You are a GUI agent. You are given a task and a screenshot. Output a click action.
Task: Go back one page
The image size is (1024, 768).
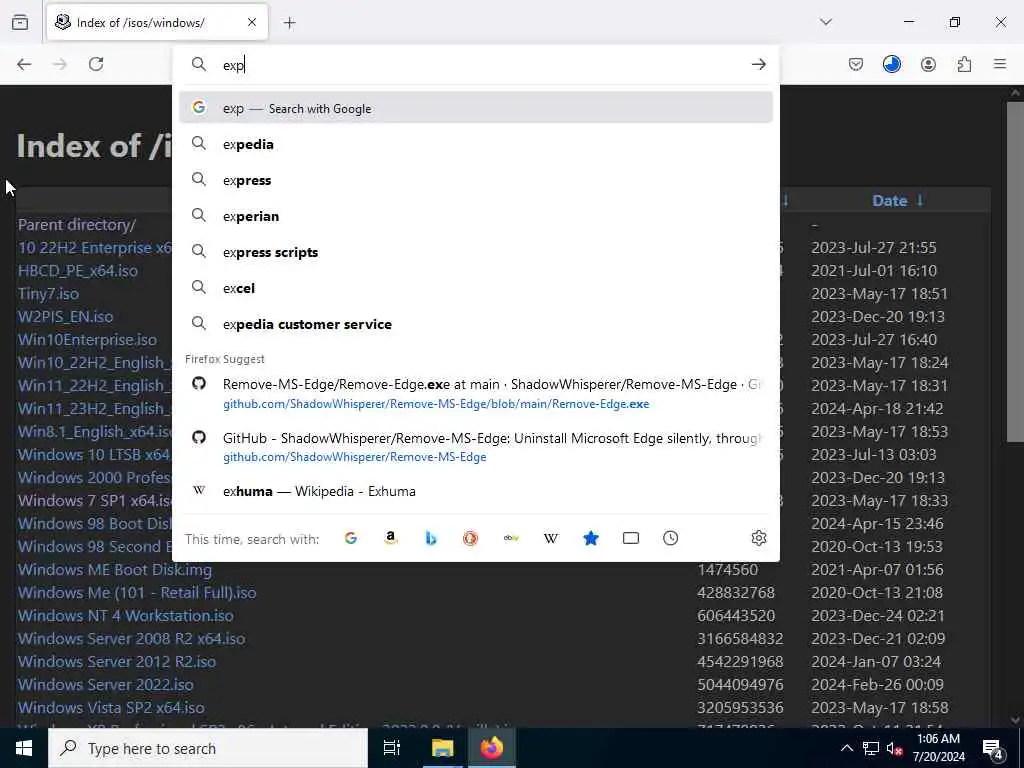24,64
